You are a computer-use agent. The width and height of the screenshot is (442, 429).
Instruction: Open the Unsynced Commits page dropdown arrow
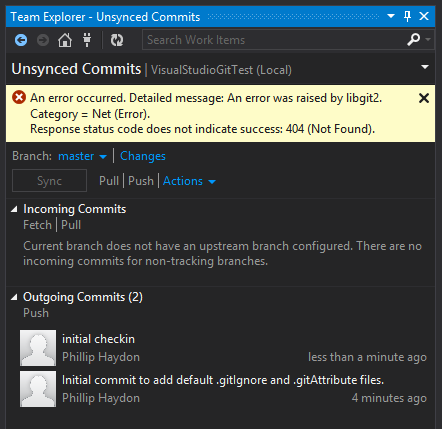425,67
